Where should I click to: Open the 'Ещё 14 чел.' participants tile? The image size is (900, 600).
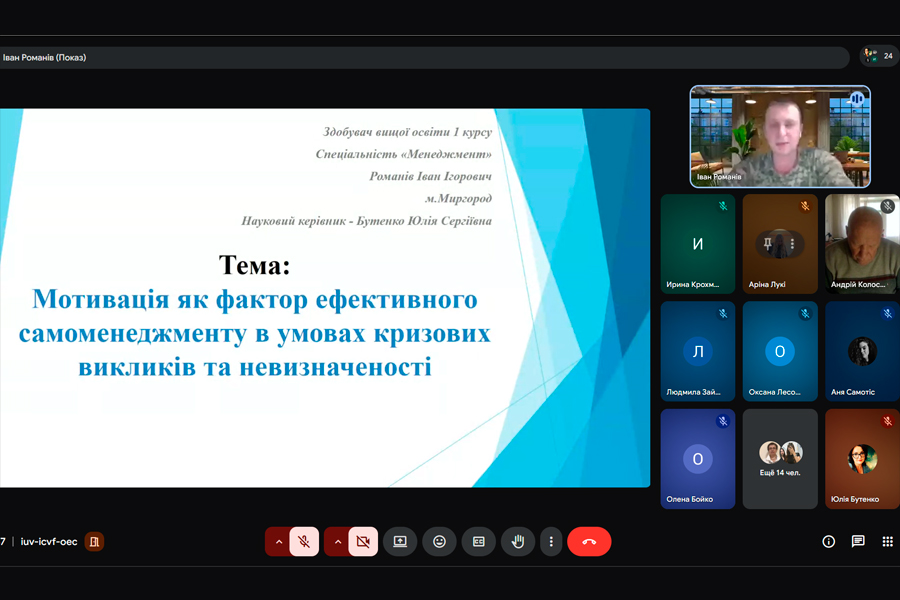(x=779, y=458)
